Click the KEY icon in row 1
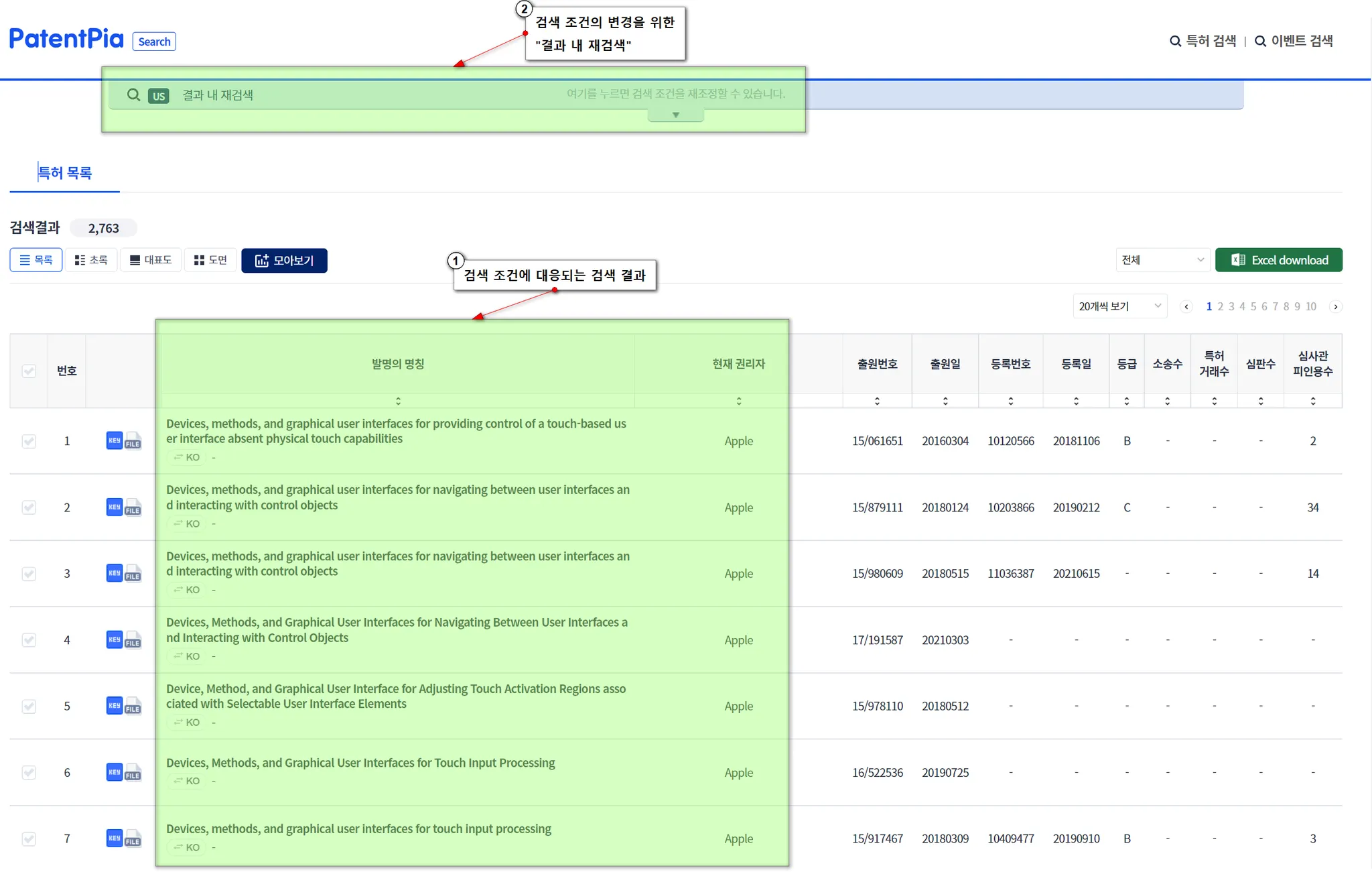Screen dimensions: 1372x872 (114, 440)
